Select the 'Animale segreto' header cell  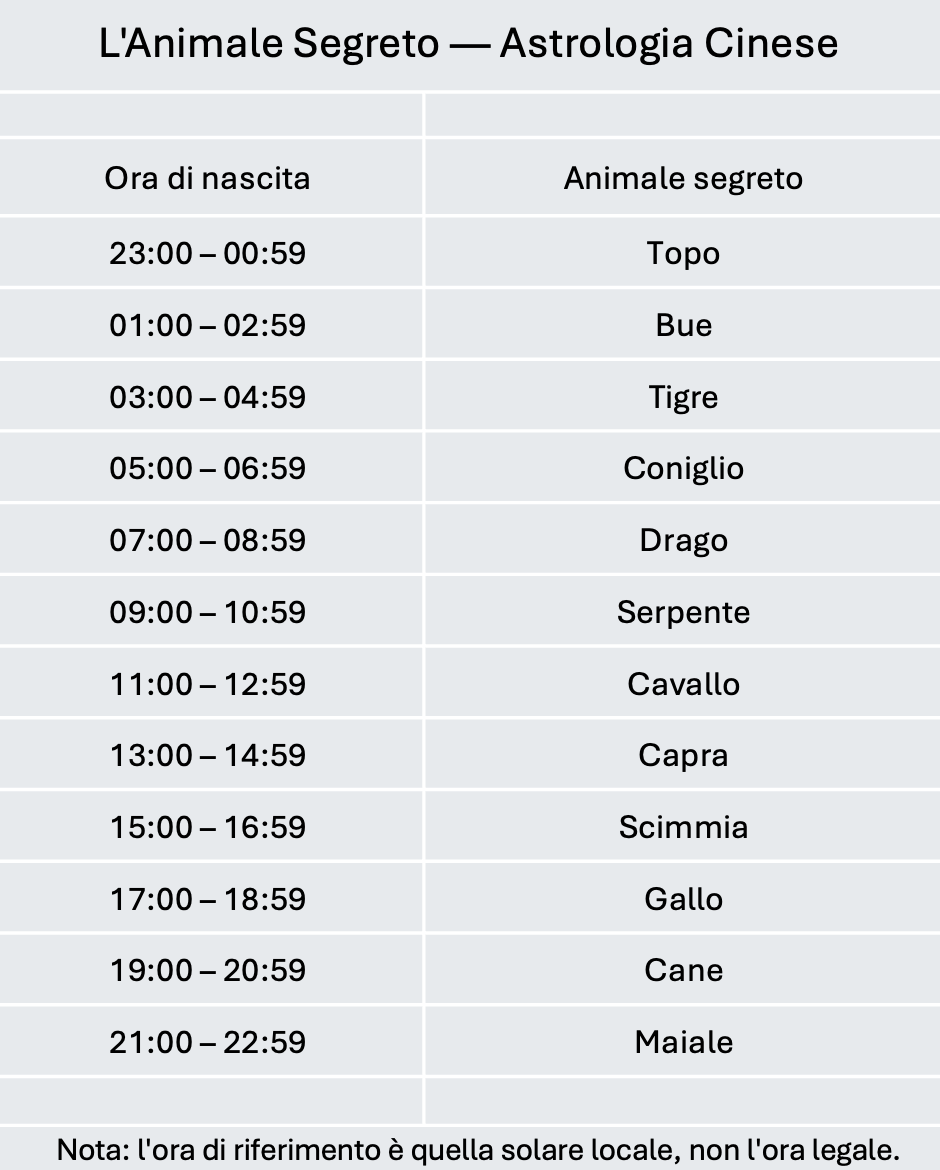683,178
